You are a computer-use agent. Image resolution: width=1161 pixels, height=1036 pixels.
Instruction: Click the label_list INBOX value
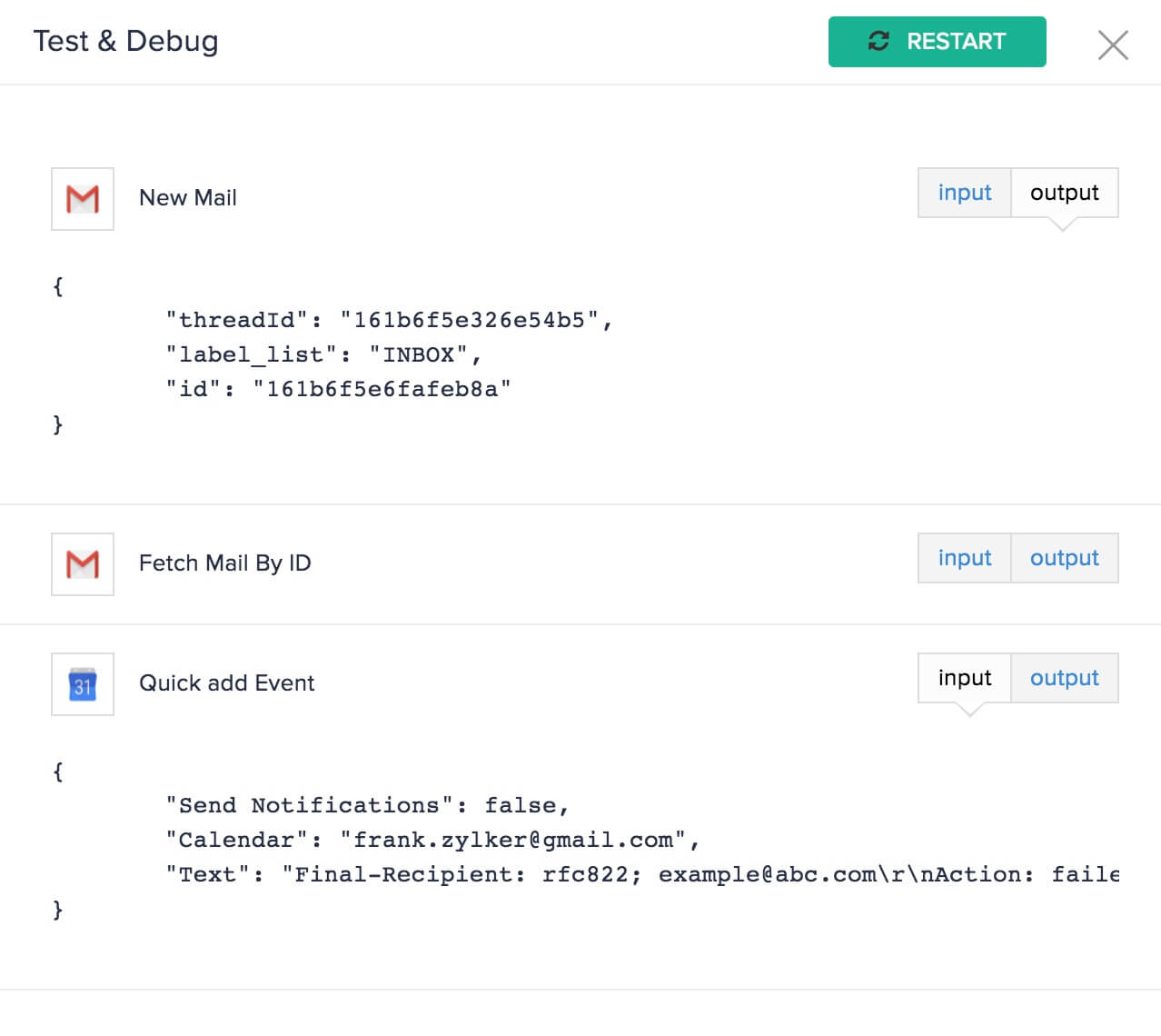pyautogui.click(x=418, y=354)
